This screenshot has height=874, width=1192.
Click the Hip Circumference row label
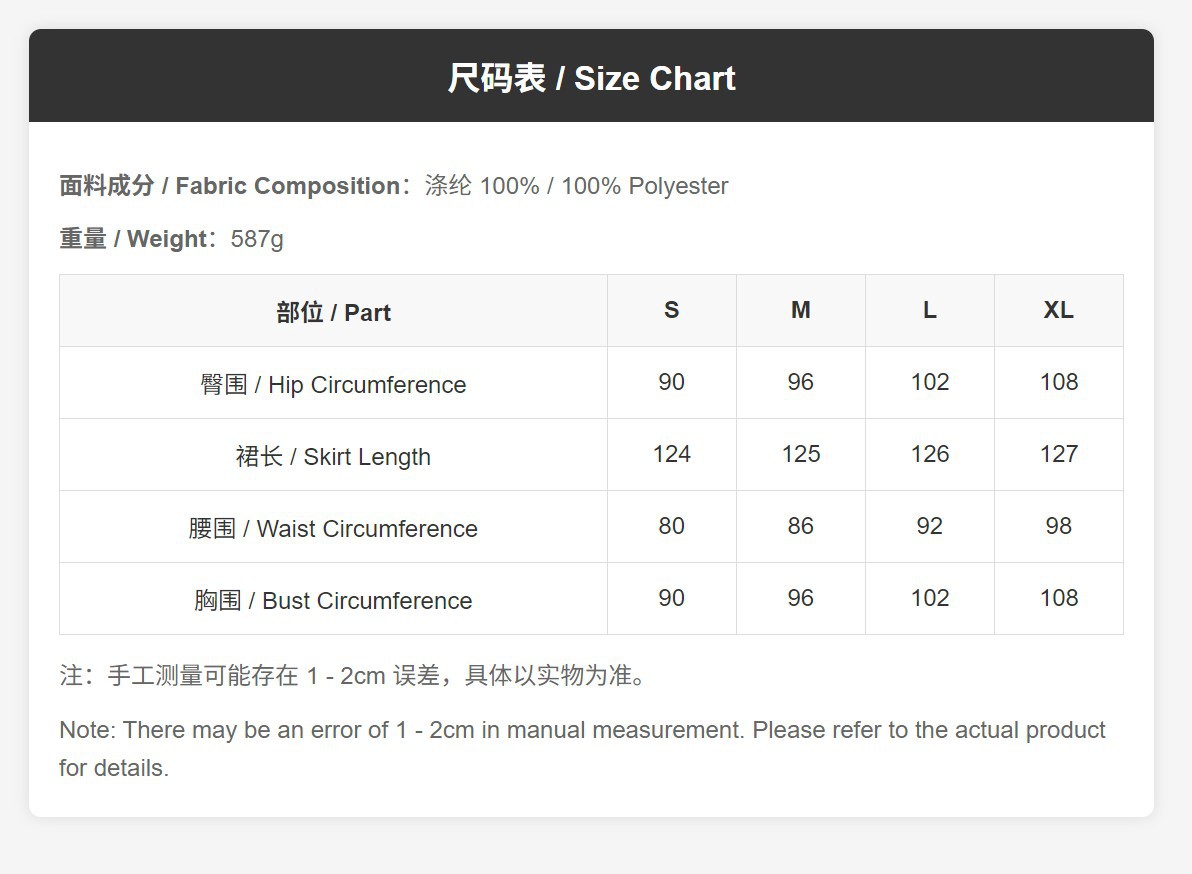pos(333,385)
